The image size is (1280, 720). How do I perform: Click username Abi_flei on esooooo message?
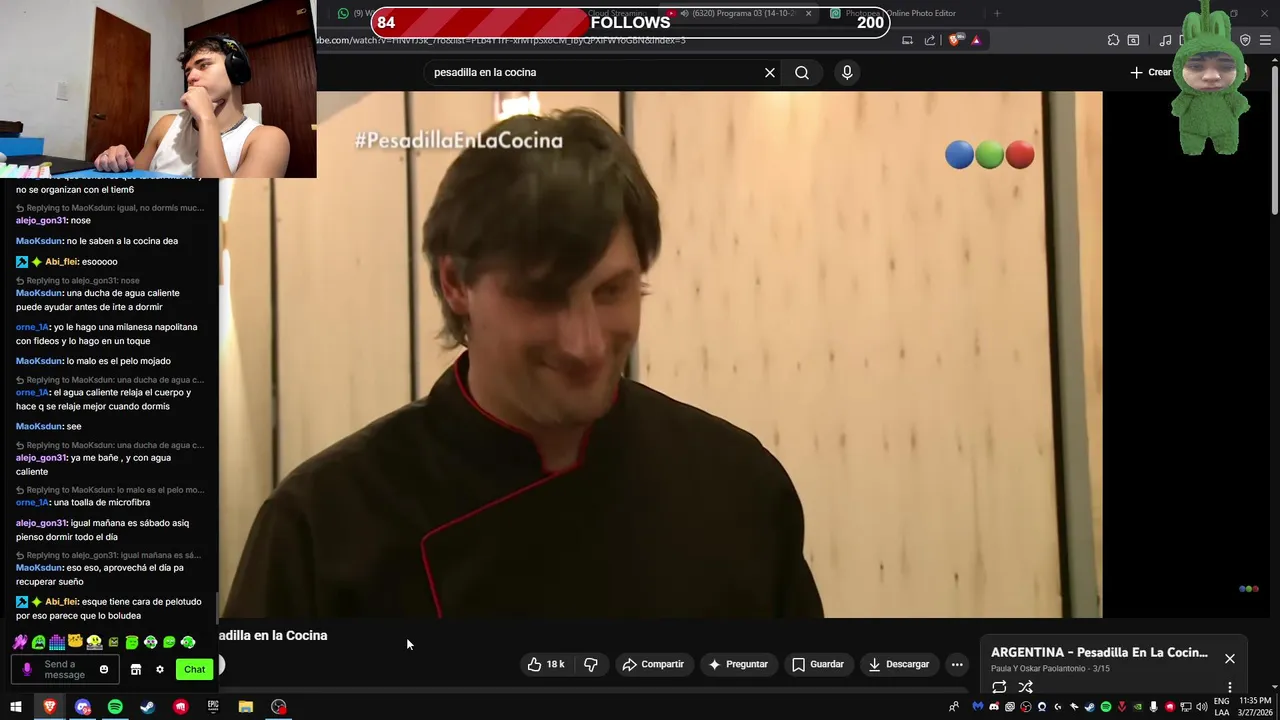click(x=61, y=262)
